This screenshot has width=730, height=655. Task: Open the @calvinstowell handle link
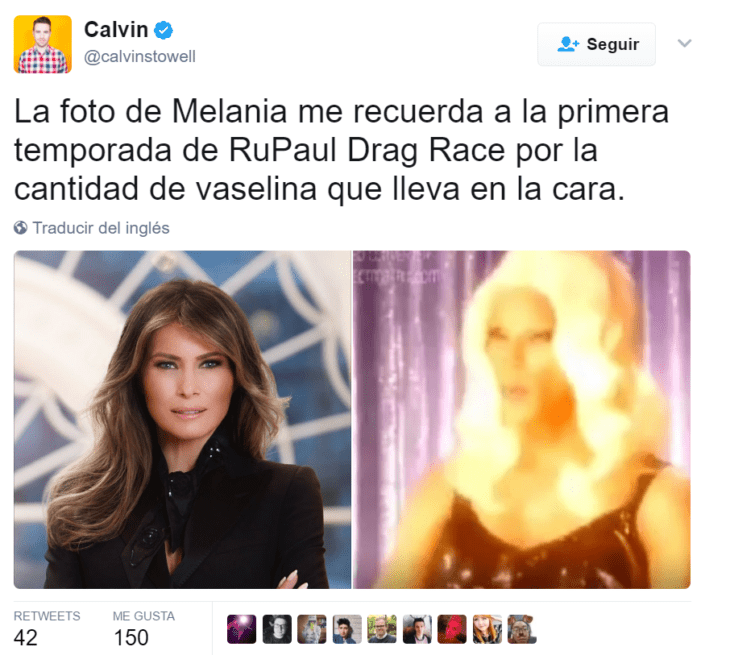140,57
